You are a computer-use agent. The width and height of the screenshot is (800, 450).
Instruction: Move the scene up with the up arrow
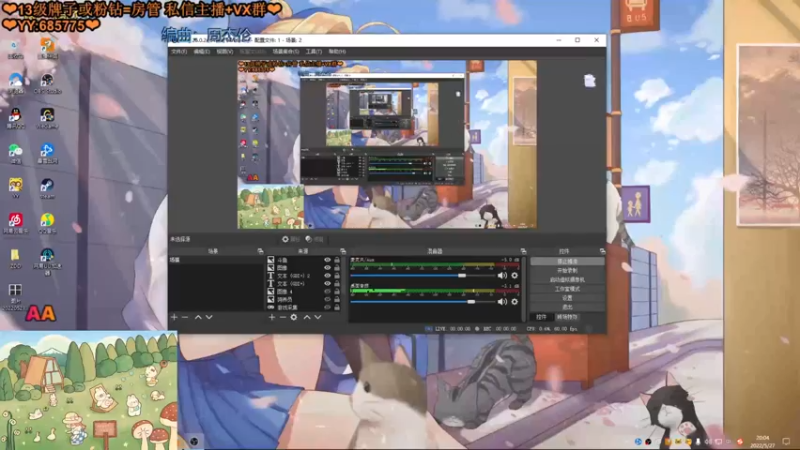(x=198, y=317)
